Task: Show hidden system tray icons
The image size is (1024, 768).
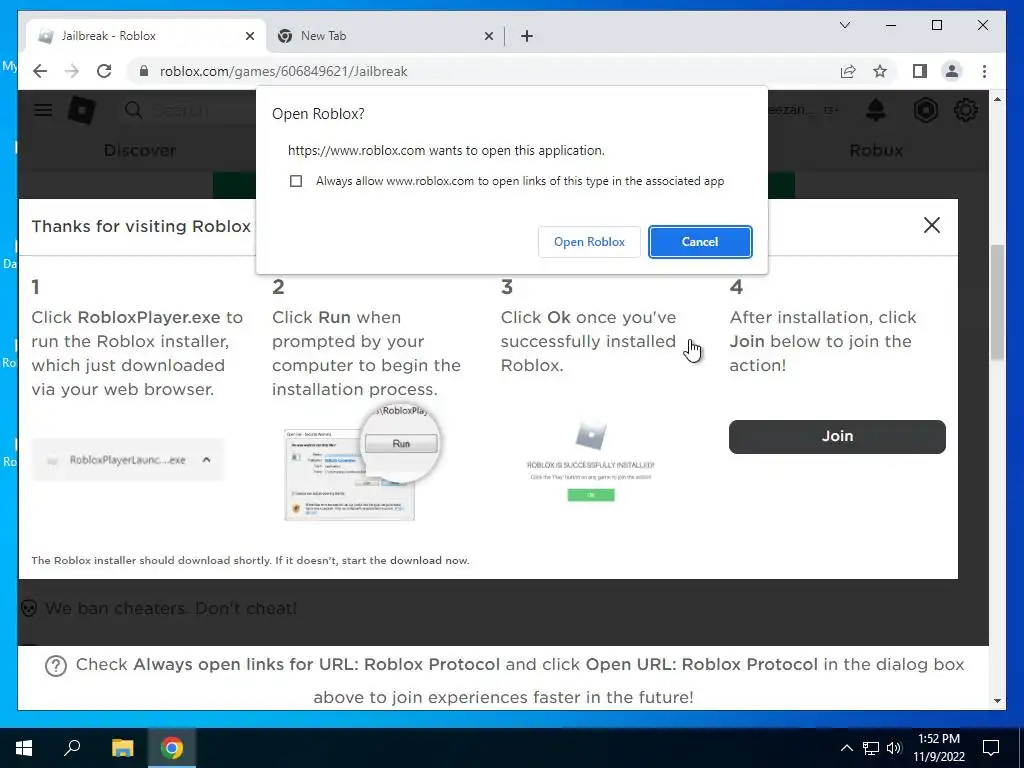Action: pos(846,748)
